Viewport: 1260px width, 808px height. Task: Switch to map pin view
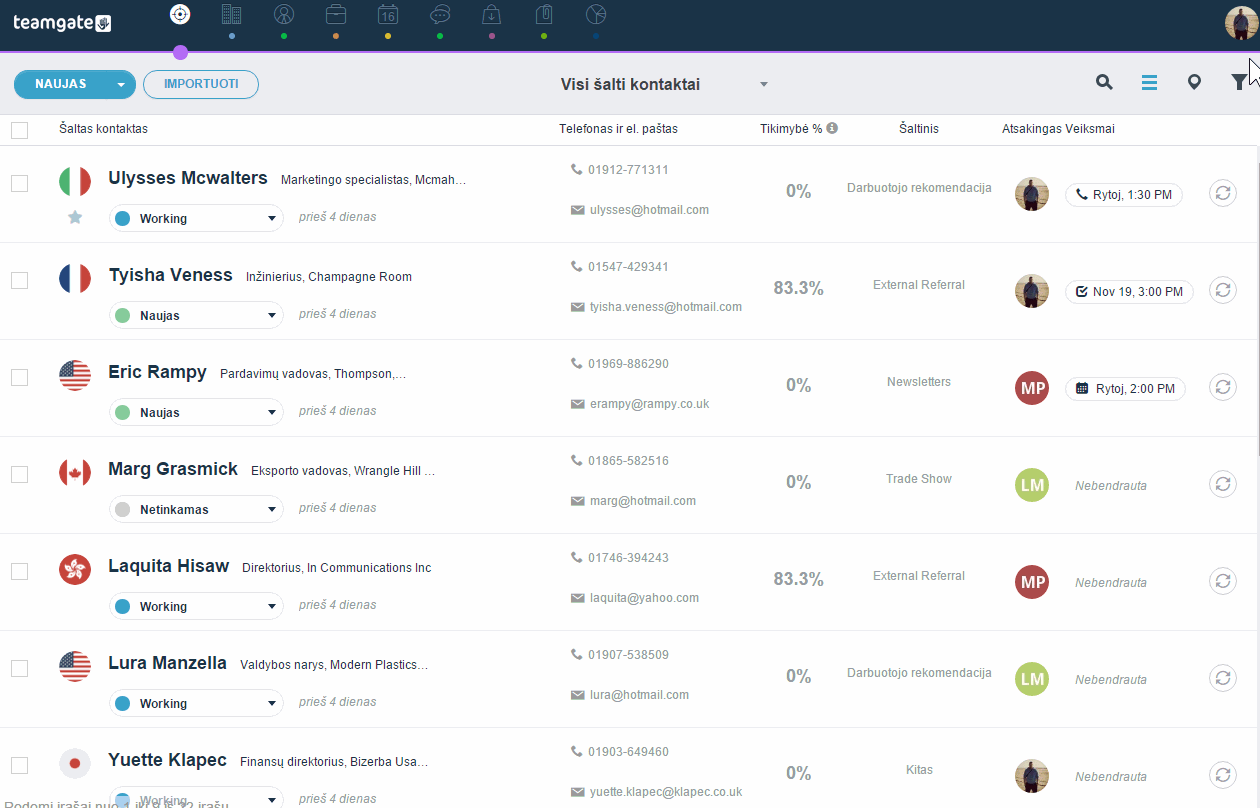coord(1194,83)
